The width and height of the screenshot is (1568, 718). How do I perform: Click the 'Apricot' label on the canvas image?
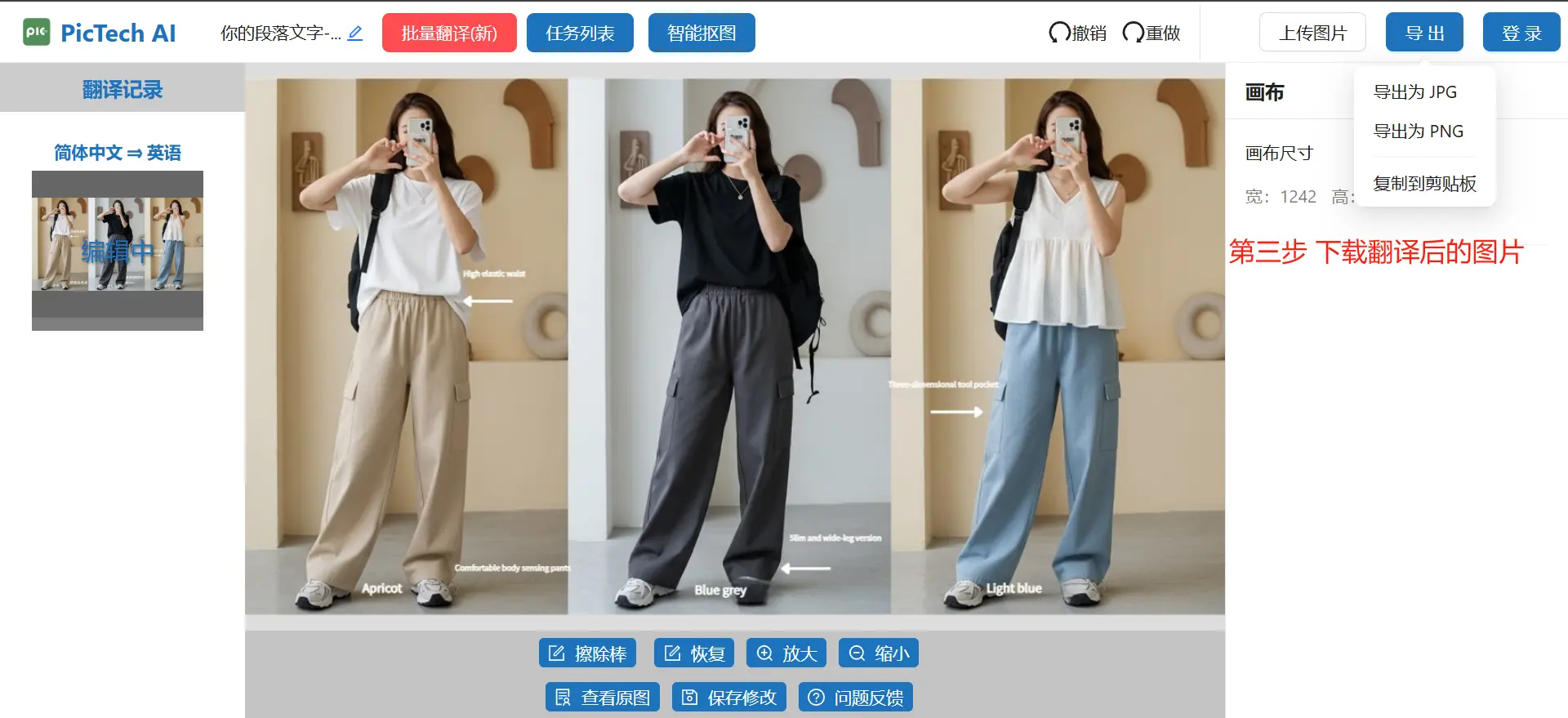[381, 588]
